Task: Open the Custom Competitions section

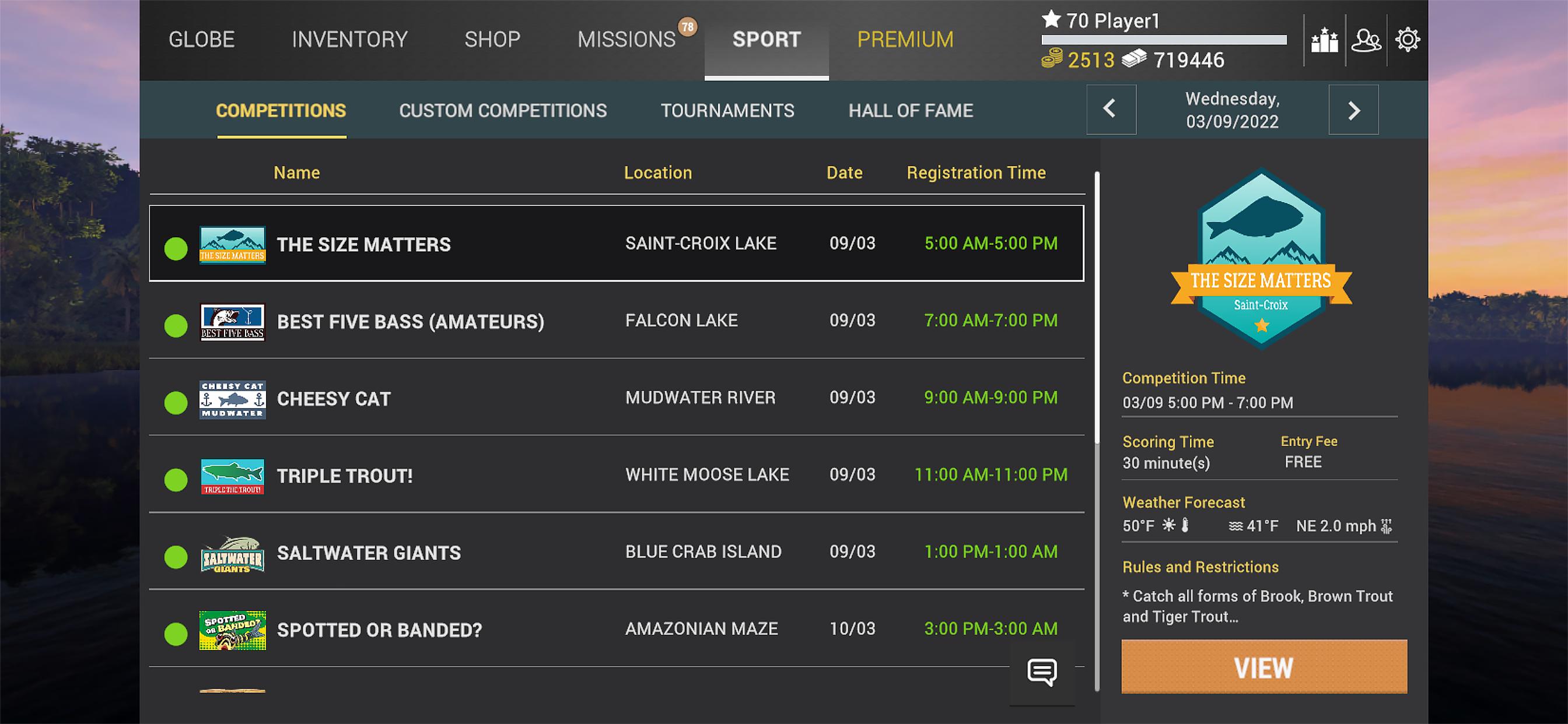Action: click(x=502, y=110)
